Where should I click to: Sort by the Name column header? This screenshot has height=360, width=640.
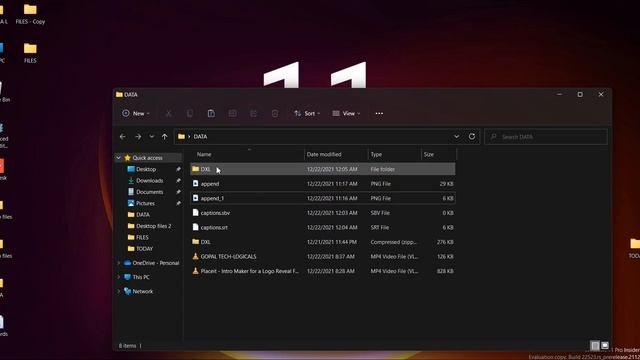[x=204, y=154]
